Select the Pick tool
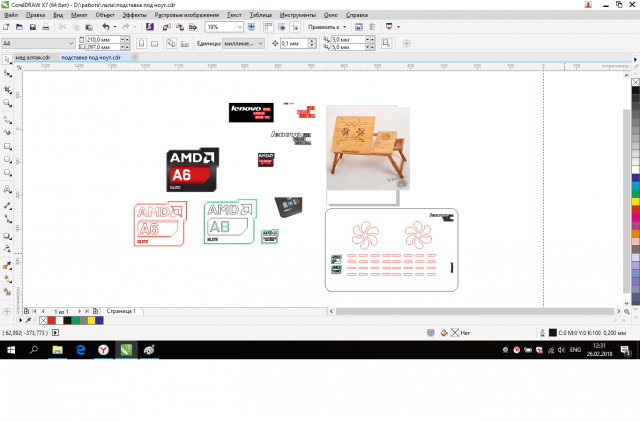Viewport: 640px width, 421px height. click(x=7, y=60)
